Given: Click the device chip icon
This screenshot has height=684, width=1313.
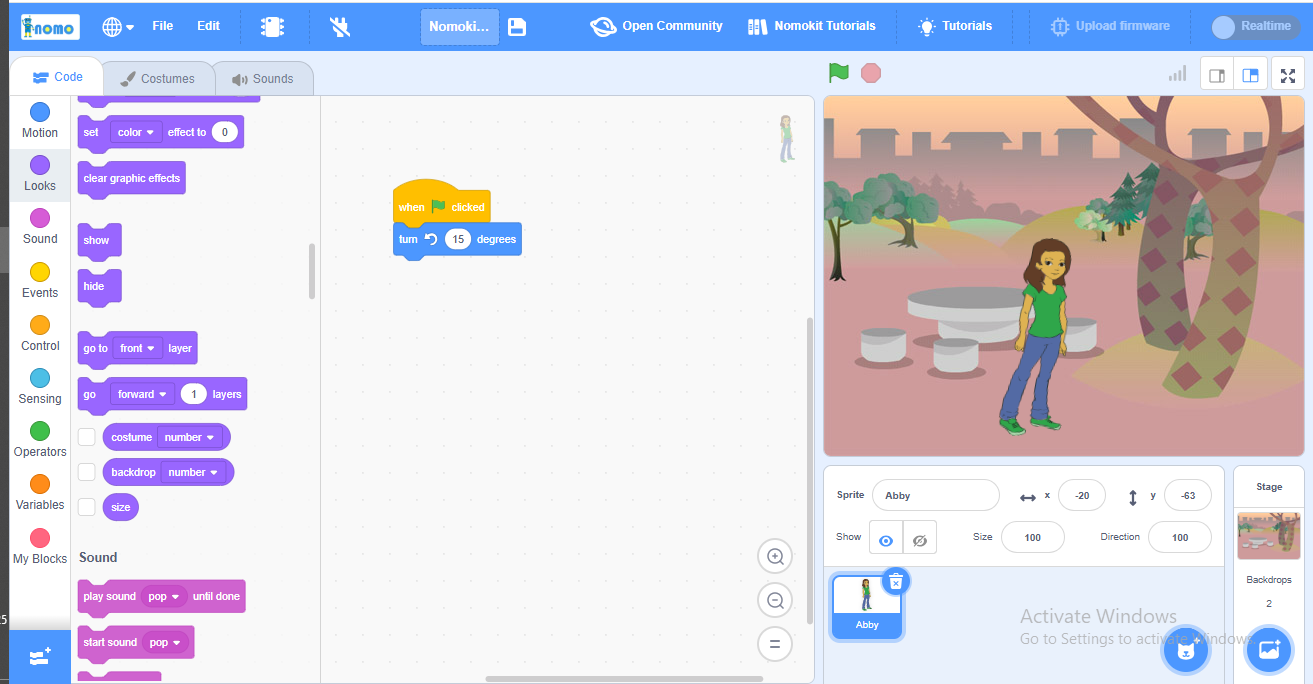Looking at the screenshot, I should pyautogui.click(x=272, y=27).
